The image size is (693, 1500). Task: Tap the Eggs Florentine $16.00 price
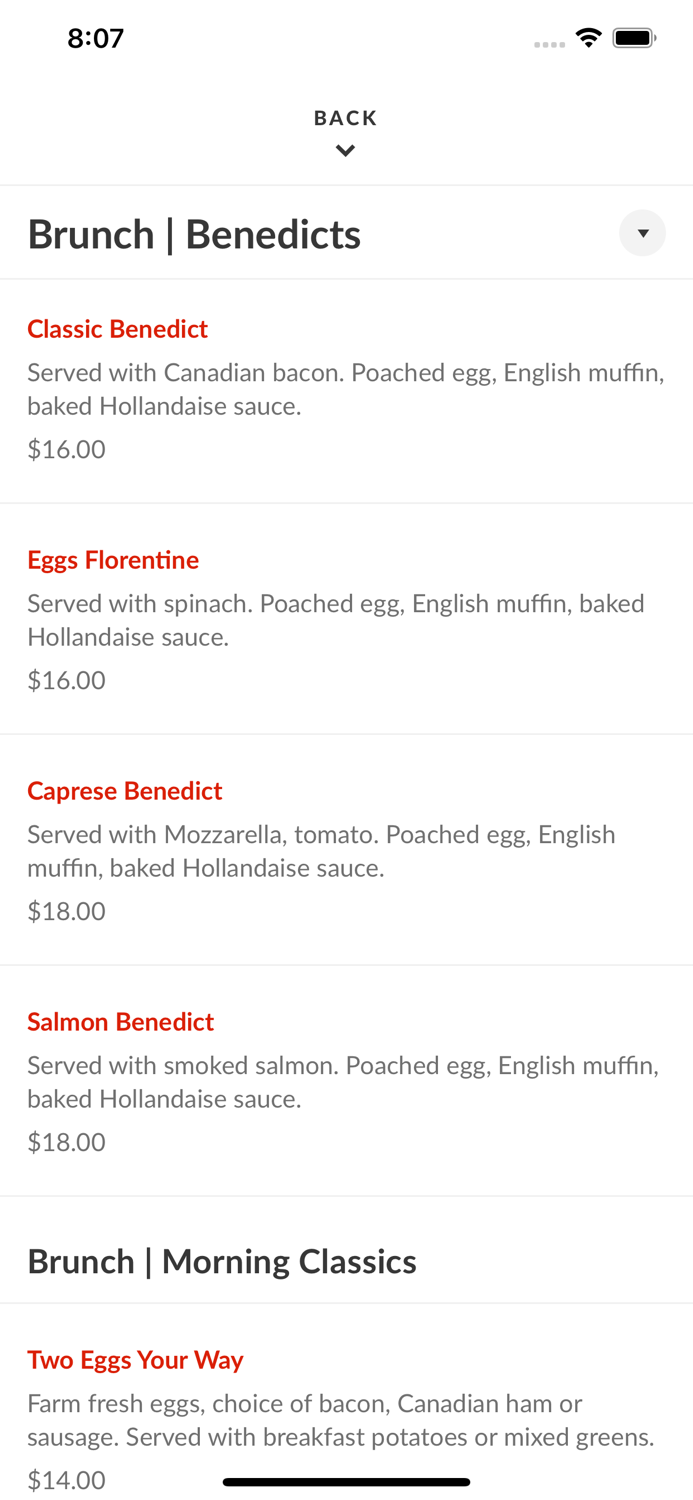(x=66, y=680)
